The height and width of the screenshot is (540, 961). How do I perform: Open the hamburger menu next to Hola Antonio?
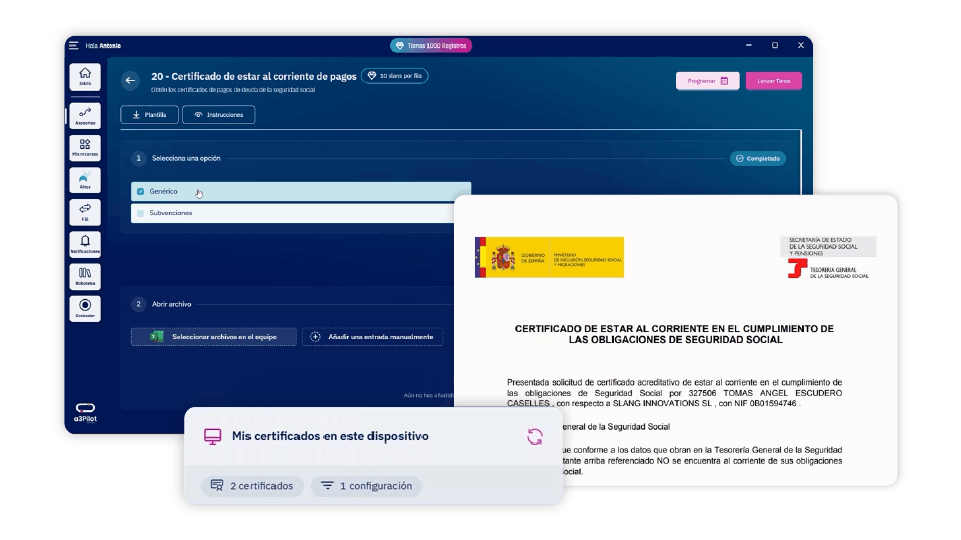coord(74,45)
